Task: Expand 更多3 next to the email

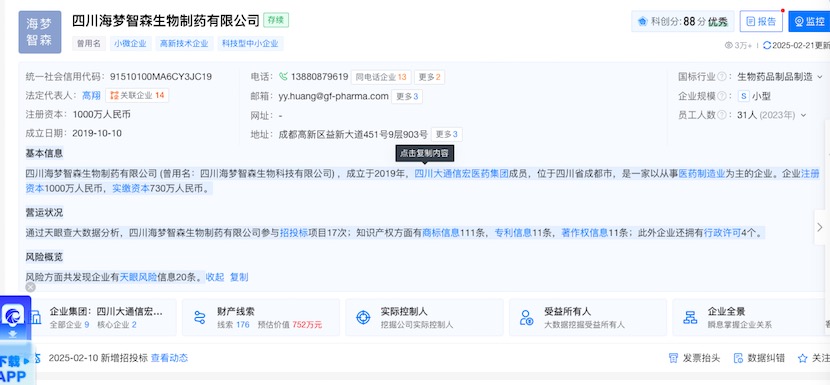Action: pyautogui.click(x=407, y=96)
